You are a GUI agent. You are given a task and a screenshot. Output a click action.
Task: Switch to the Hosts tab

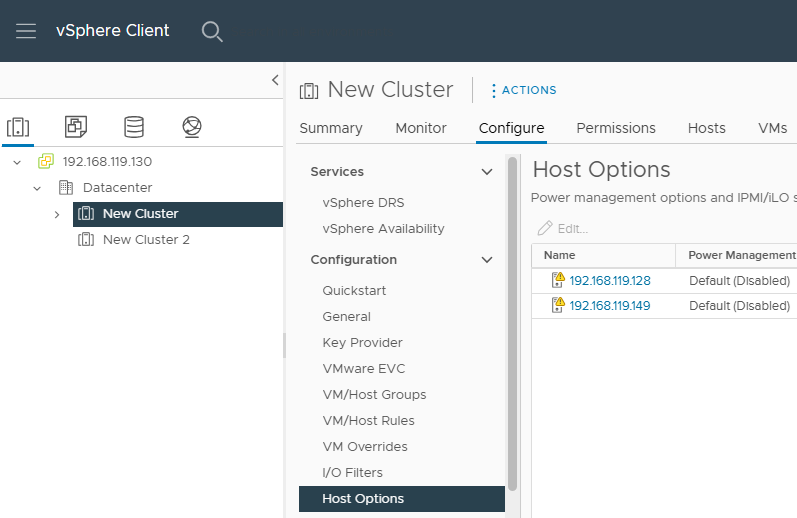click(707, 128)
